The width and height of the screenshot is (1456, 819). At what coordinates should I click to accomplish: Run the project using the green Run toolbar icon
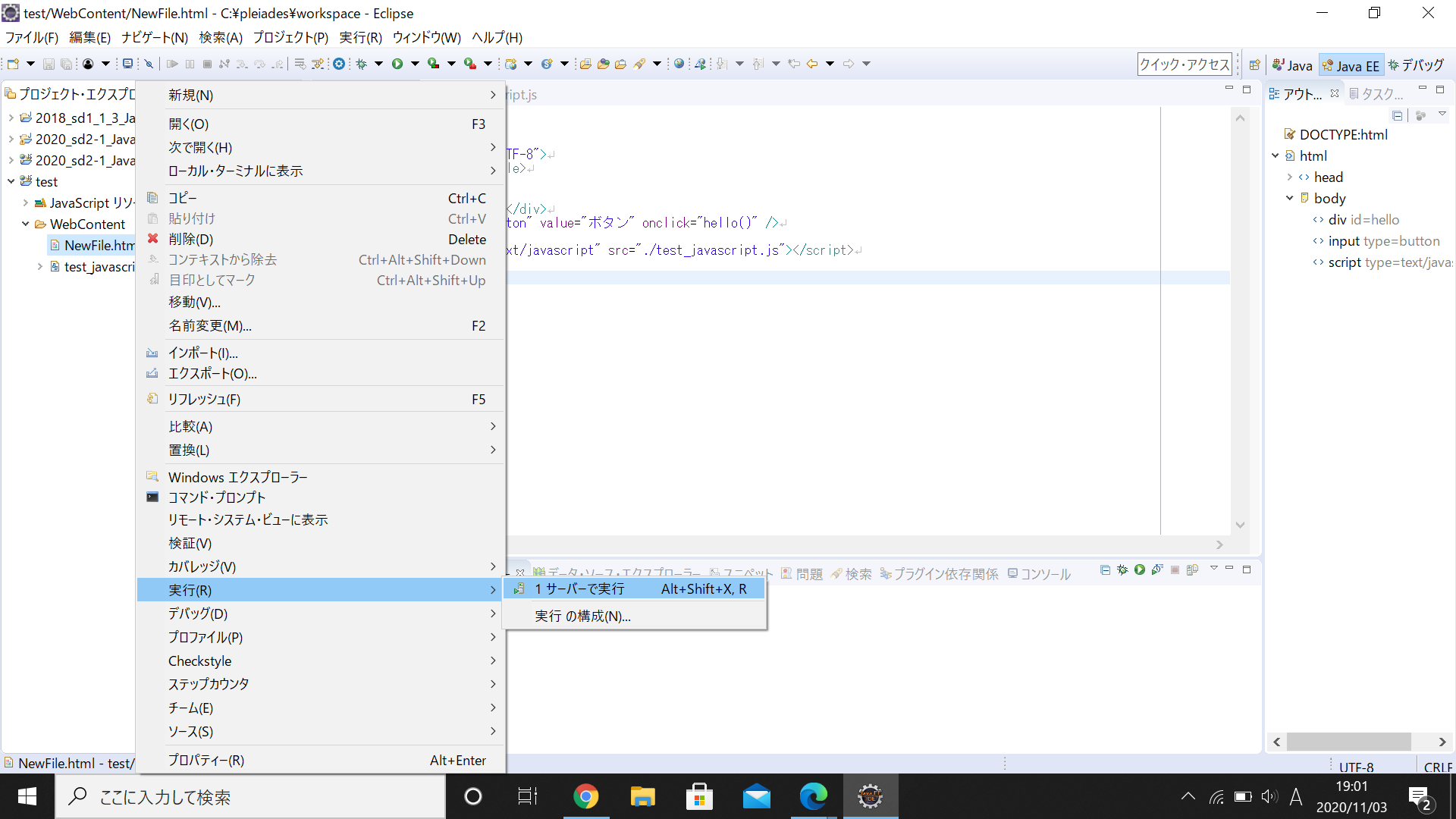[x=397, y=64]
